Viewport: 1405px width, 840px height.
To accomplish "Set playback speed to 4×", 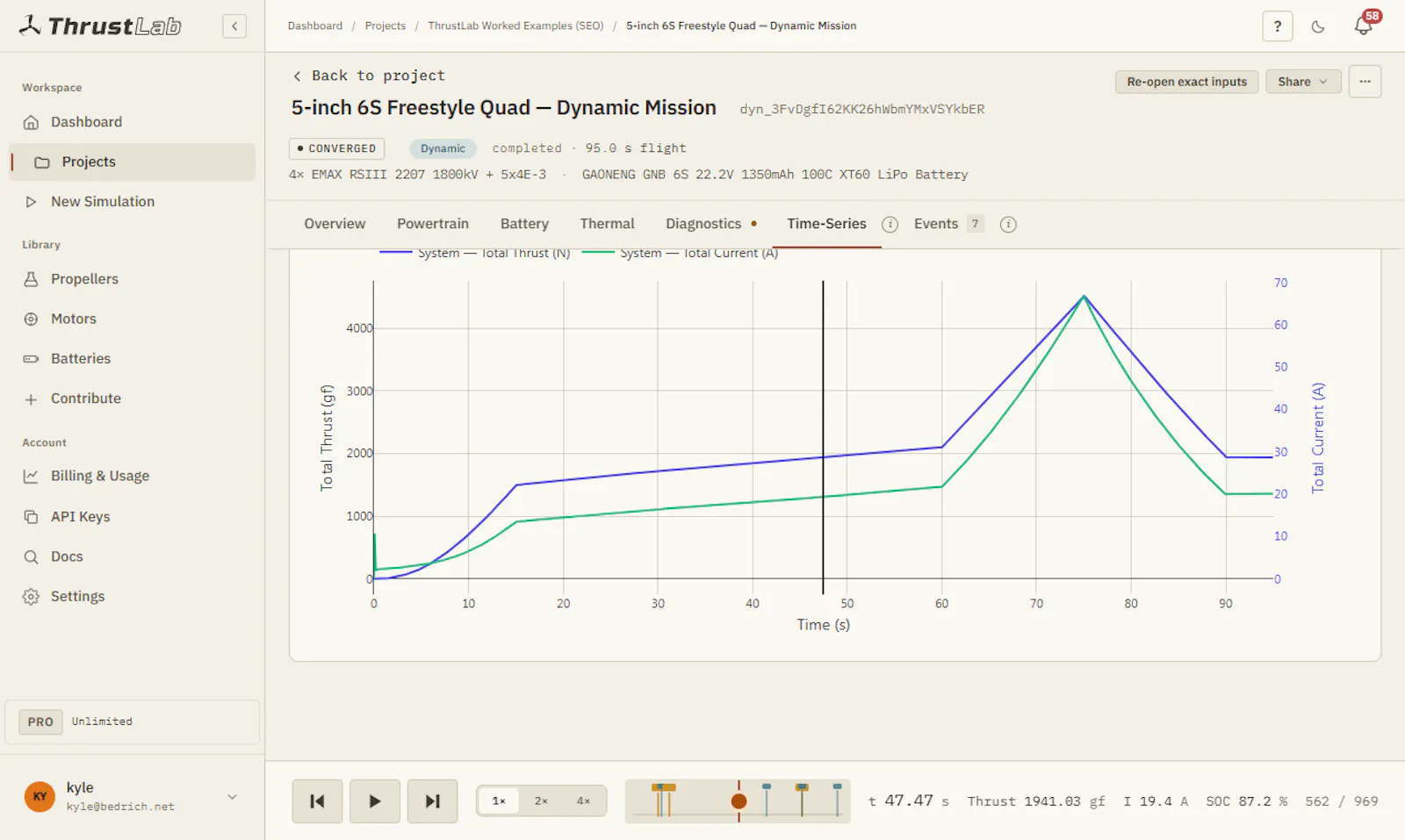I will point(583,801).
